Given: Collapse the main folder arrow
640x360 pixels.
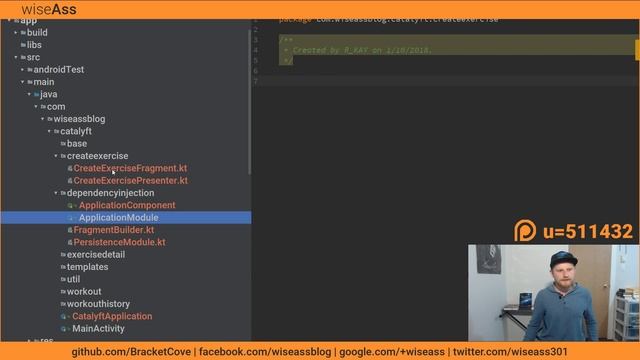Looking at the screenshot, I should click(x=22, y=82).
